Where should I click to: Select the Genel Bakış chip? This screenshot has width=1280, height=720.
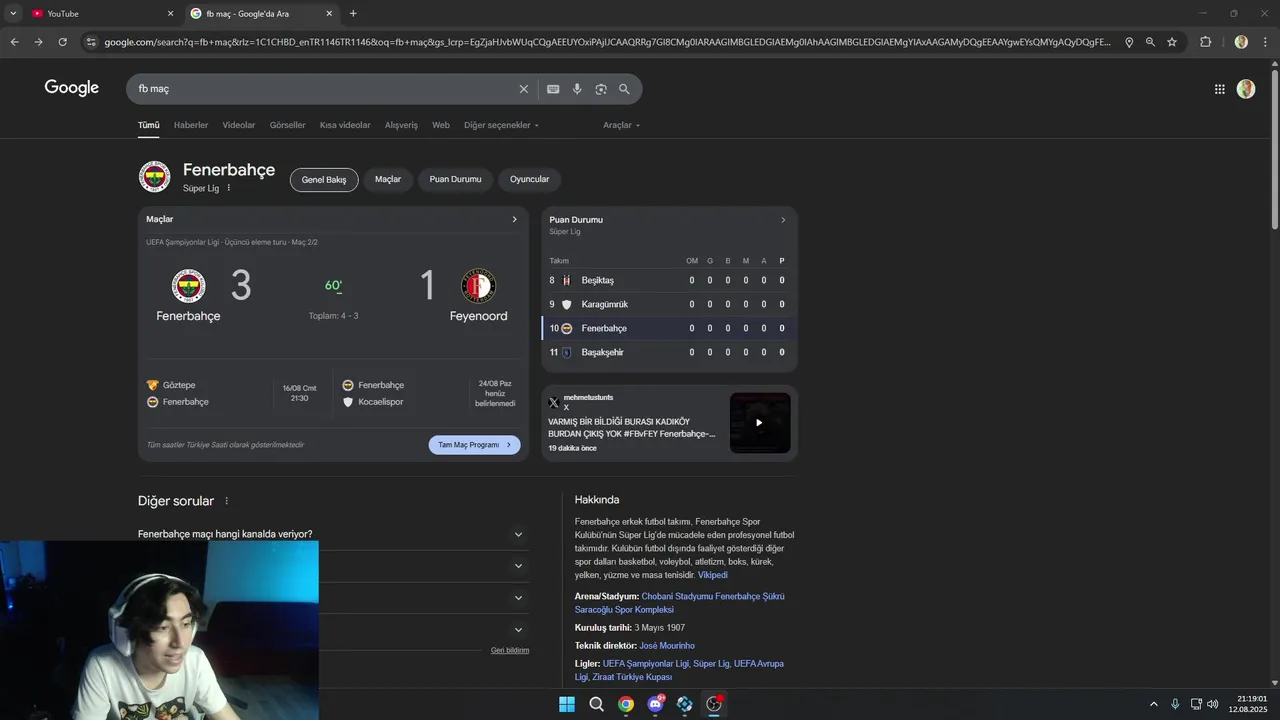pos(324,180)
